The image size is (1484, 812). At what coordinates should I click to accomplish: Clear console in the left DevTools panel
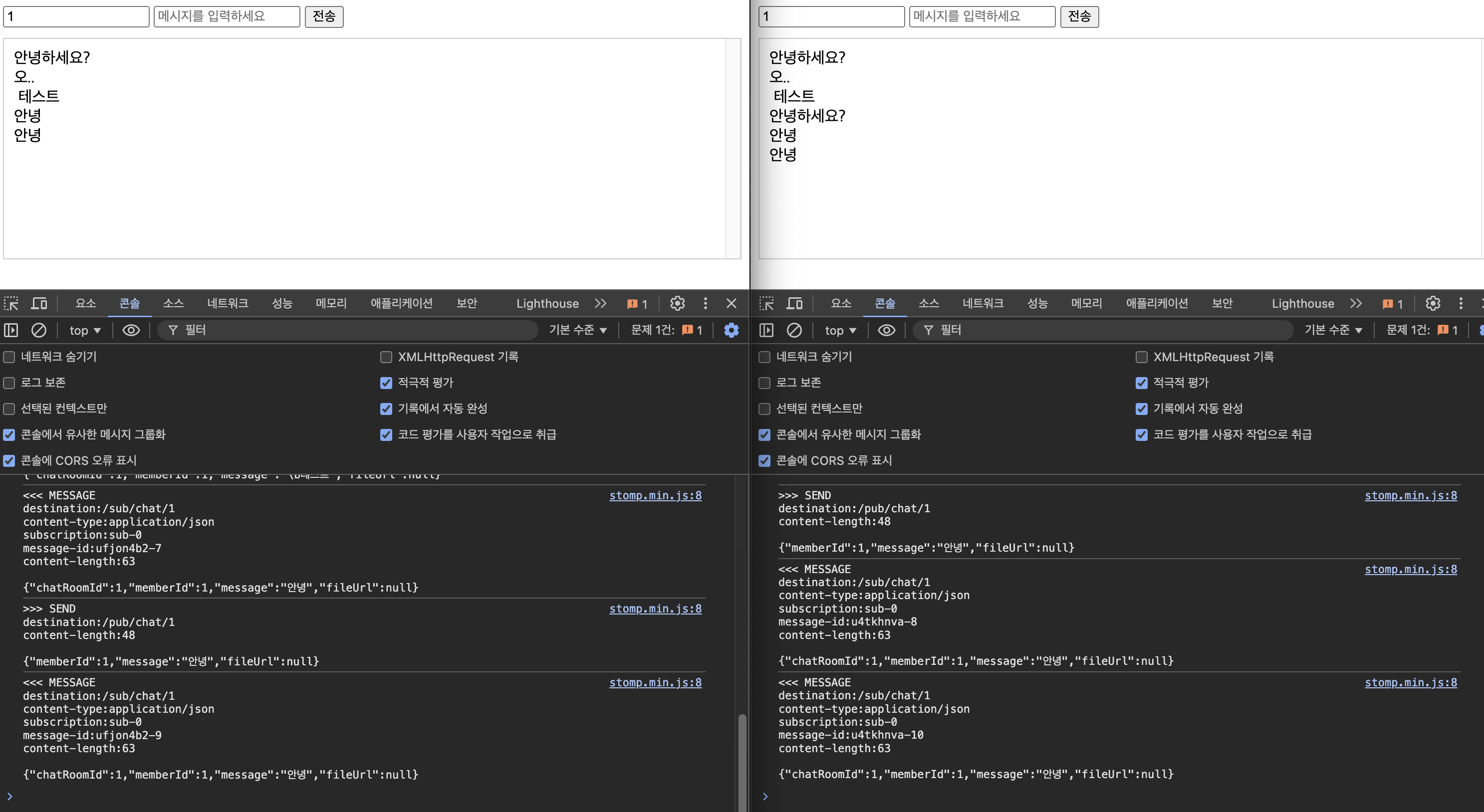click(38, 330)
